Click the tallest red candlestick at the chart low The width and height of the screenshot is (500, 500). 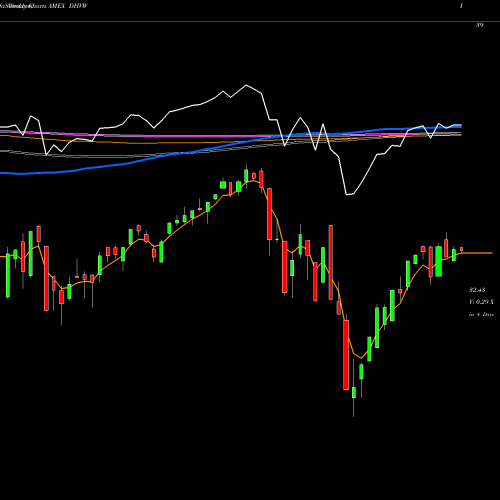tap(346, 355)
